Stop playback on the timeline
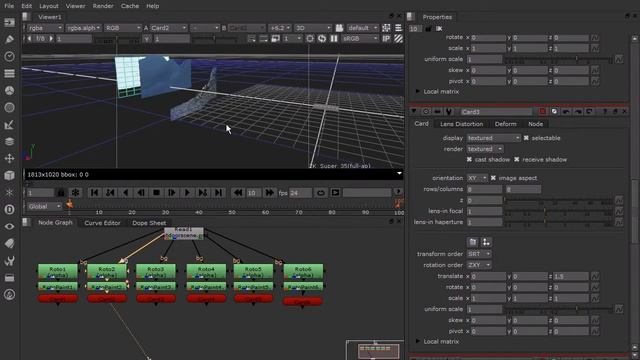This screenshot has height=360, width=640. 156,193
